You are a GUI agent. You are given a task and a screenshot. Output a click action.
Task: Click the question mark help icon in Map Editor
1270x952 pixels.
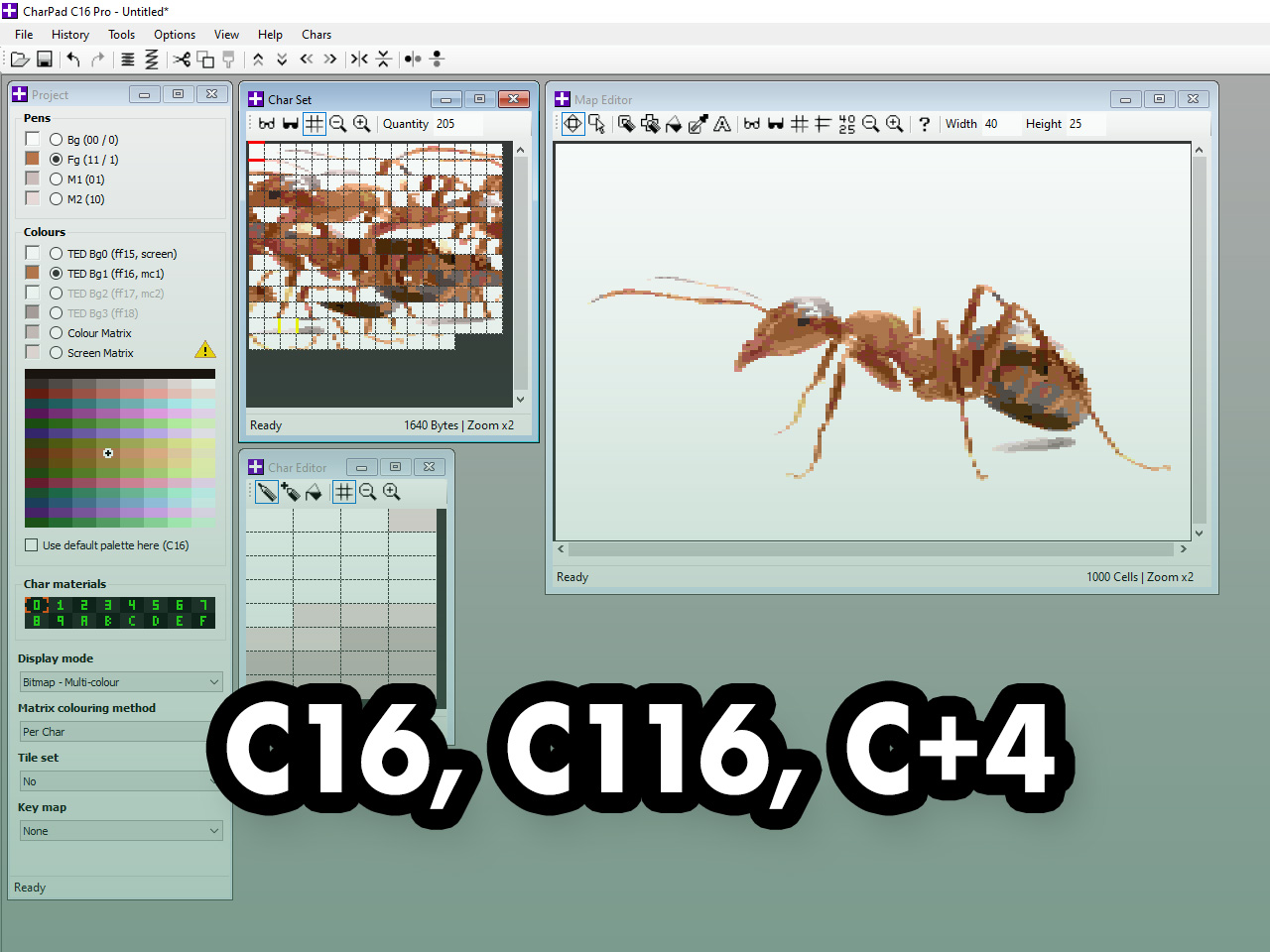(x=925, y=124)
